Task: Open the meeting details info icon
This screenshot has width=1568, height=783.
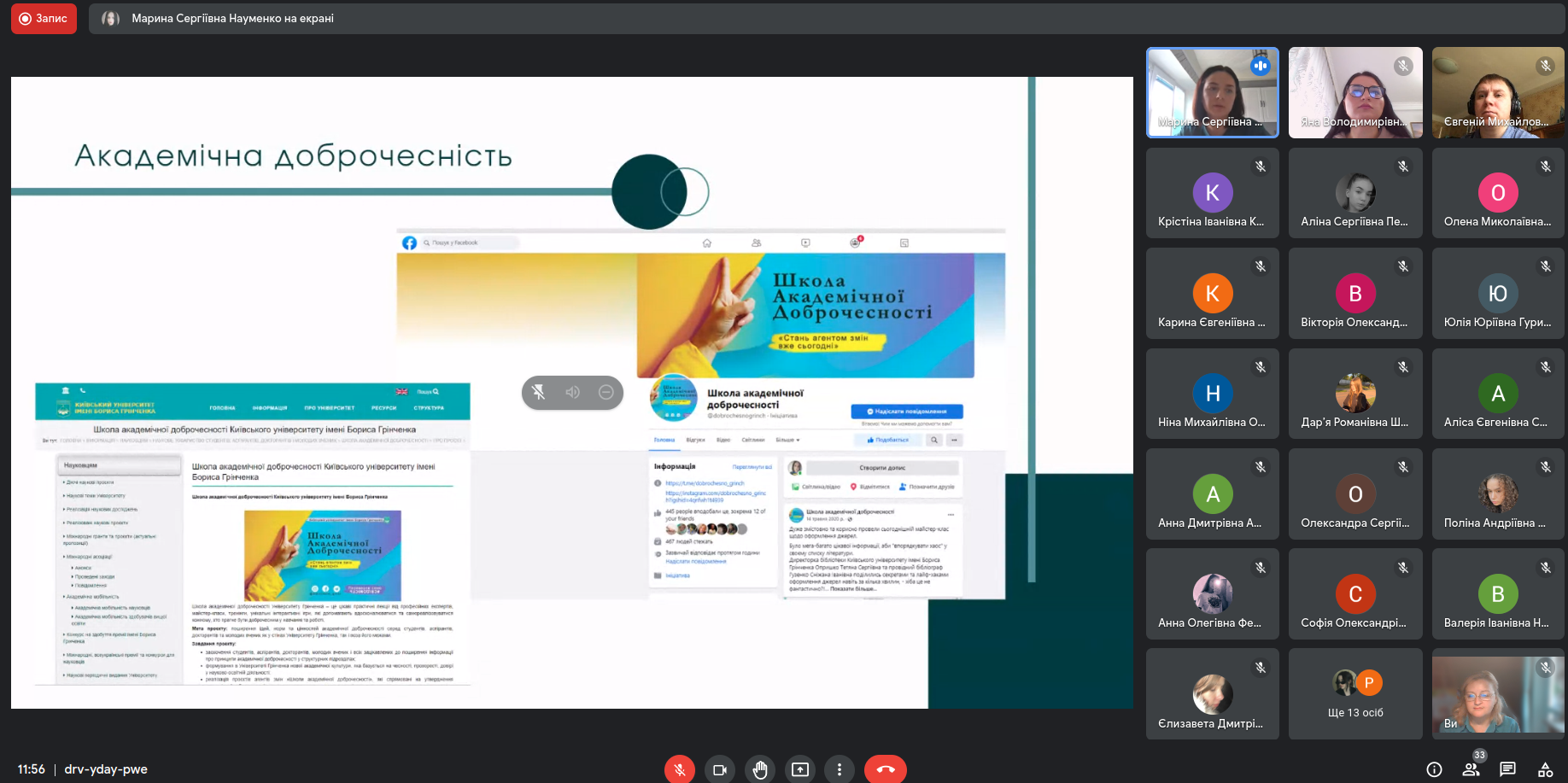Action: [1434, 769]
